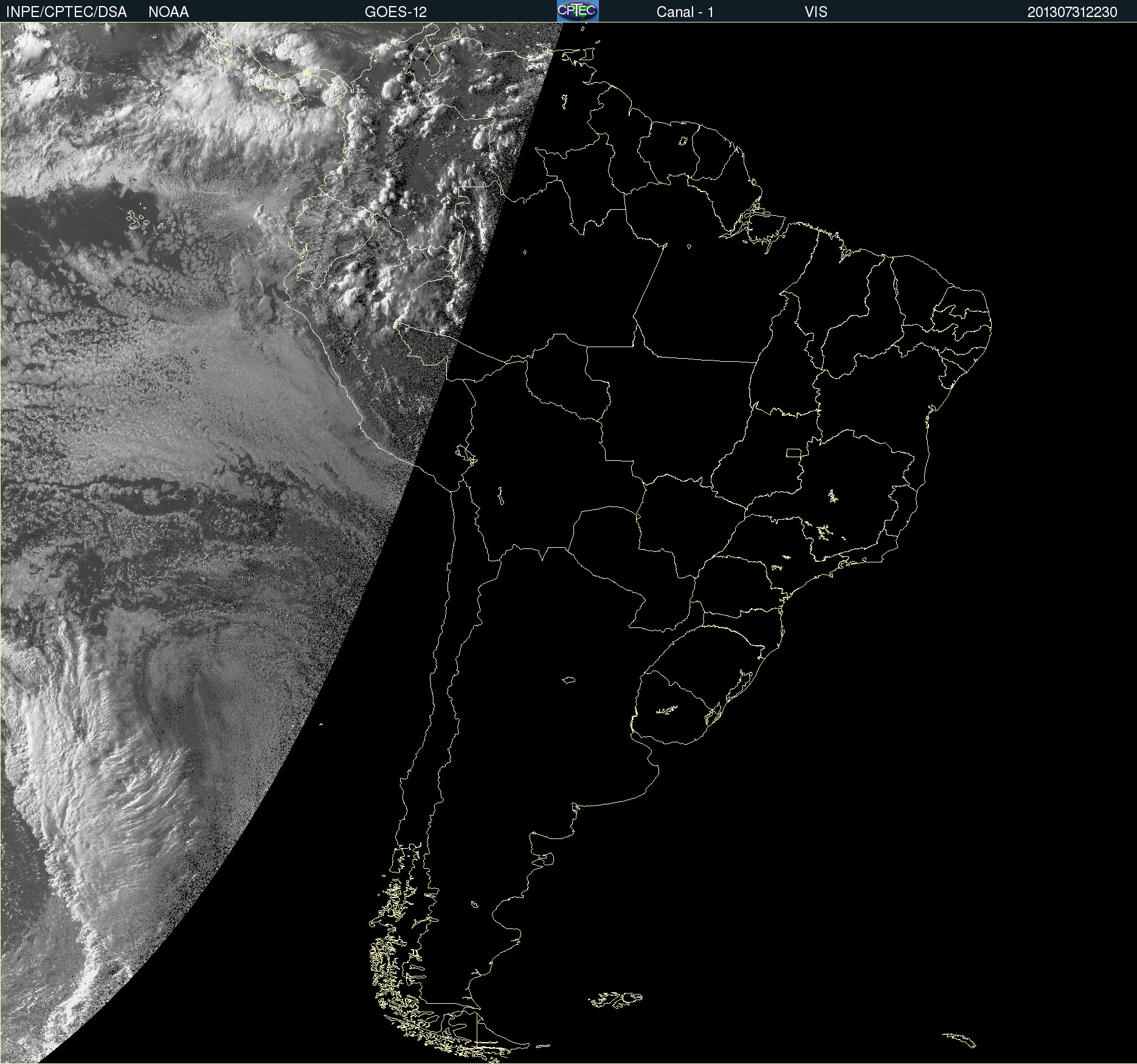Select the Canal - 1 label

(x=685, y=12)
